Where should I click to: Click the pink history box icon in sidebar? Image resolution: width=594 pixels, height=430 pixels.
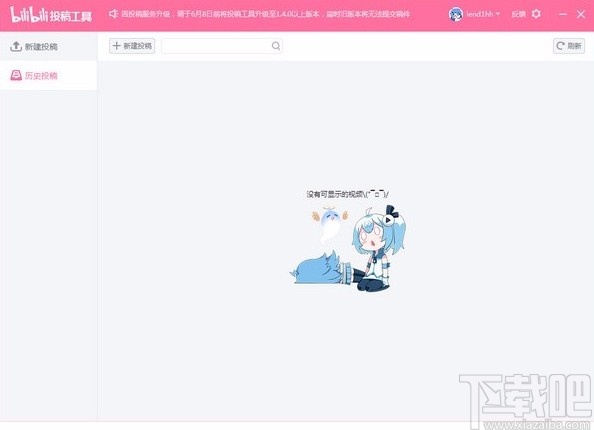pos(16,75)
